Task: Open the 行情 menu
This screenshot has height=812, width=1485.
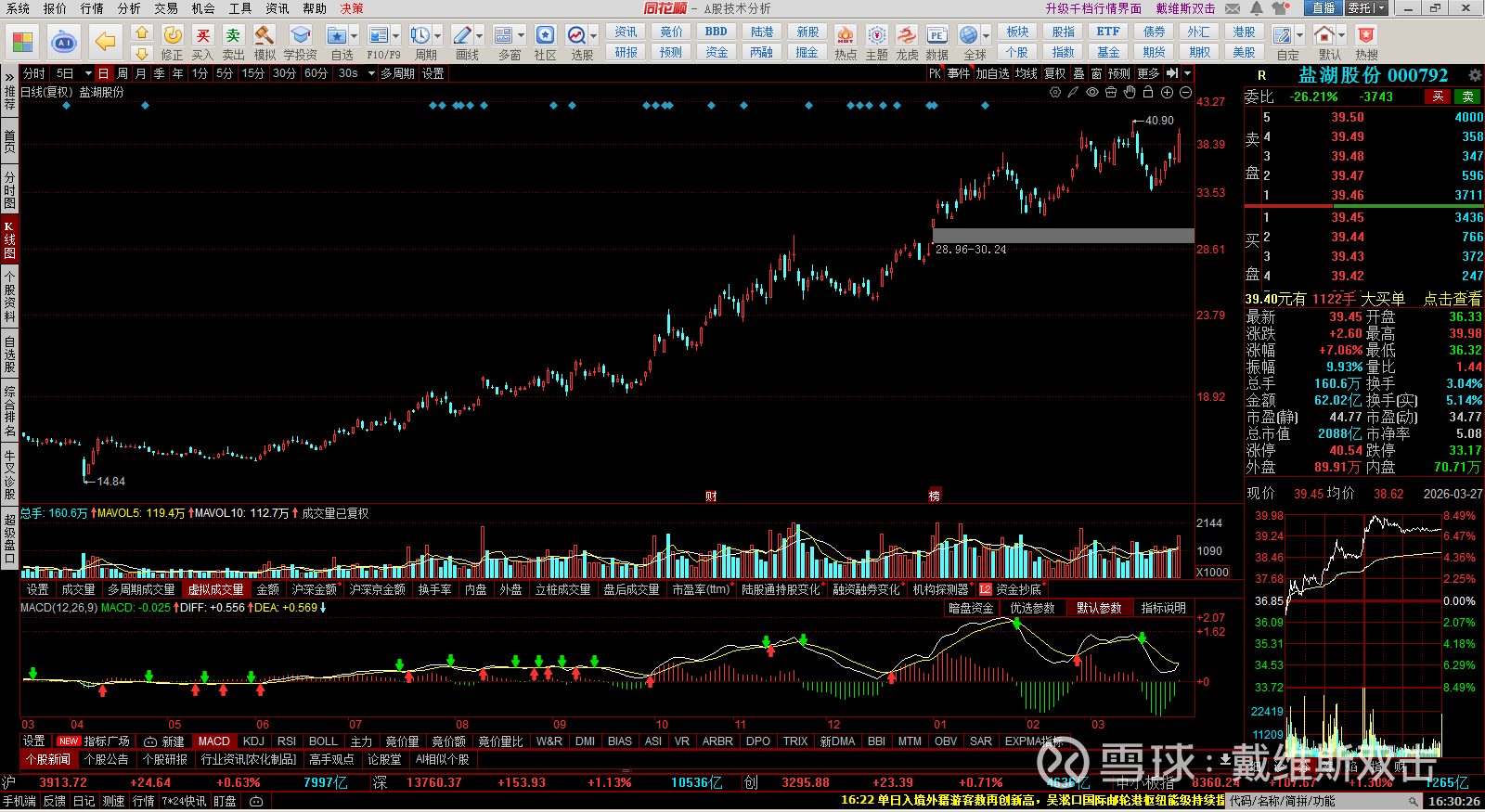Action: [x=92, y=8]
